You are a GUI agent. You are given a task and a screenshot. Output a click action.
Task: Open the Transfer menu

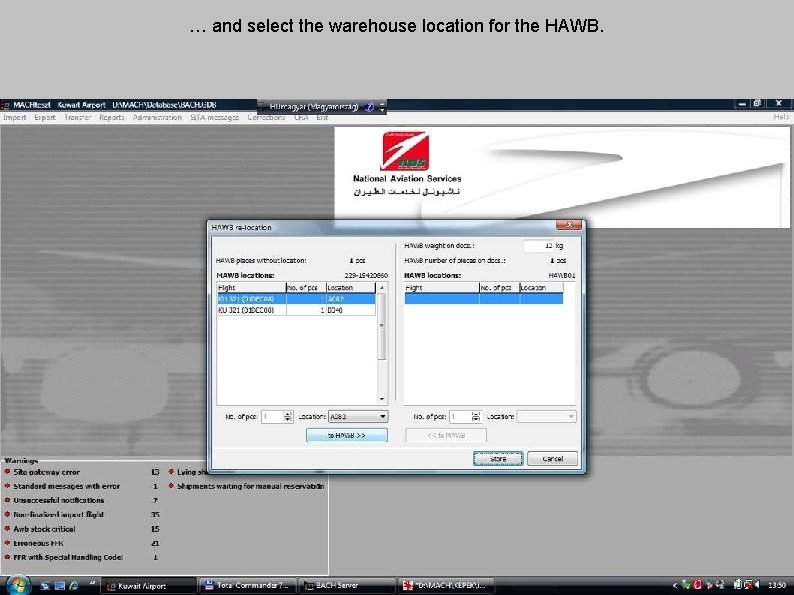tap(77, 117)
